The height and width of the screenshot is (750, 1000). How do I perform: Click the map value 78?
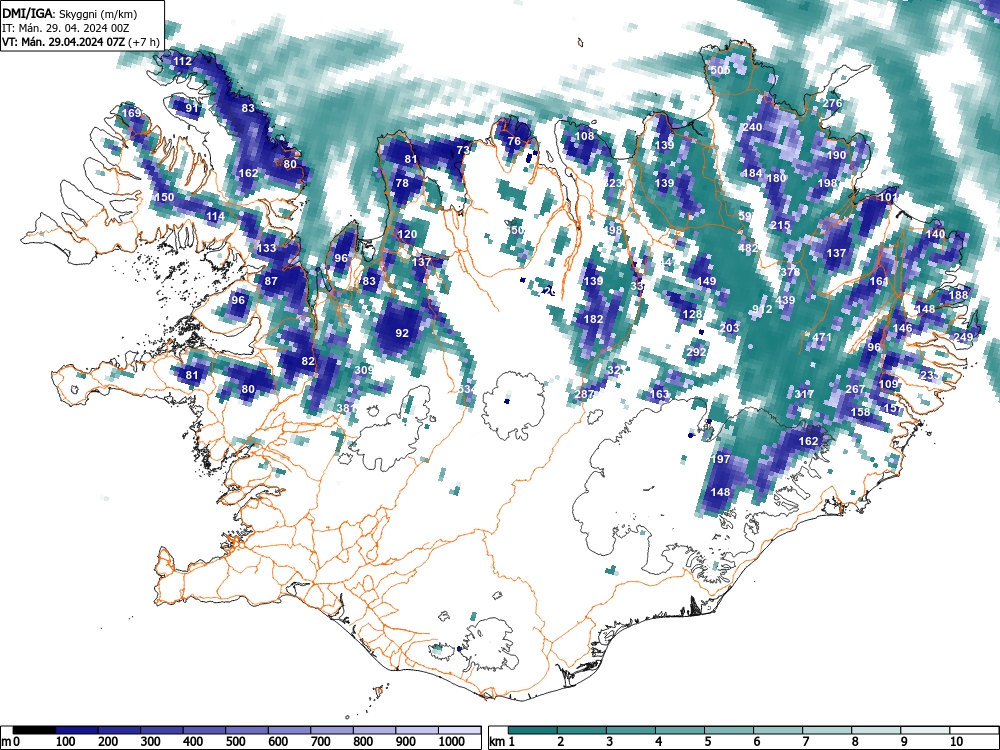pos(402,183)
